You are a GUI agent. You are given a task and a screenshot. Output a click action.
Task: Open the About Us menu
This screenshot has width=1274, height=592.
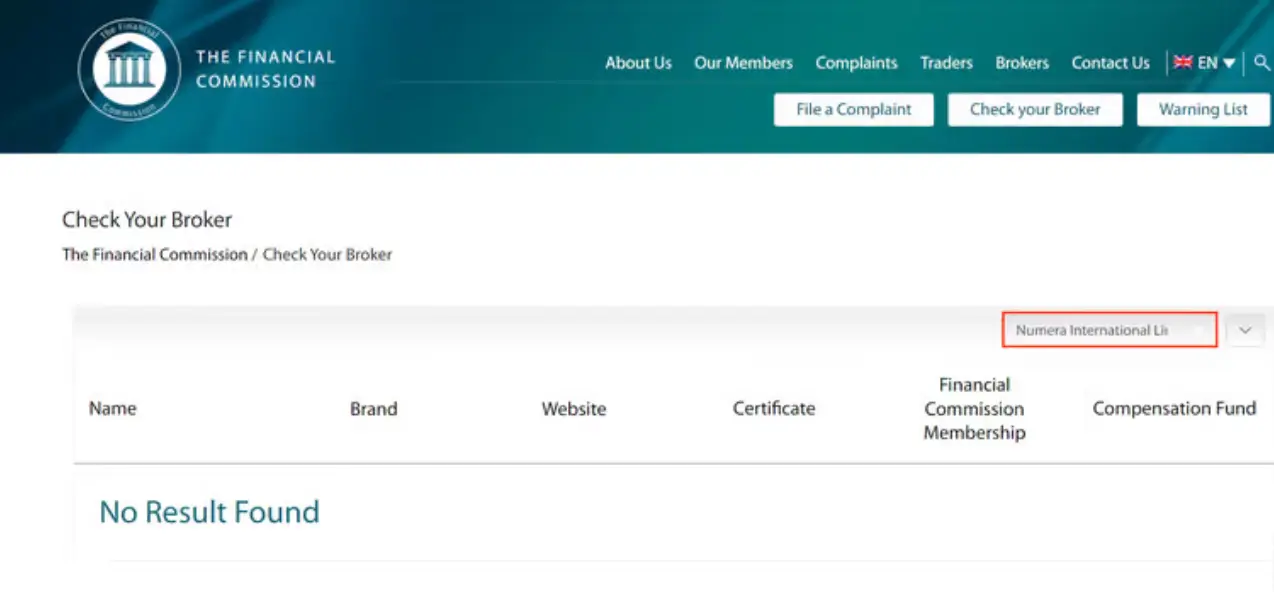click(638, 62)
